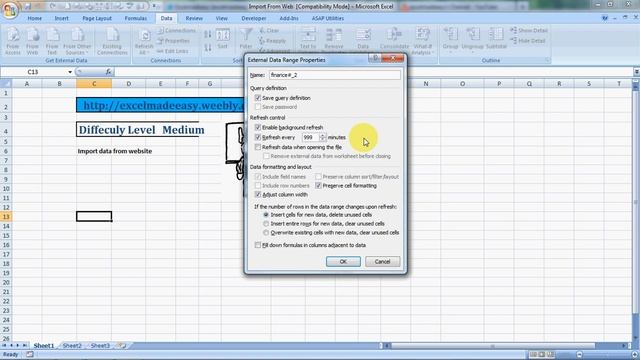Click the dialog Help question button
Screen dimensions: 640x360
pyautogui.click(x=375, y=59)
